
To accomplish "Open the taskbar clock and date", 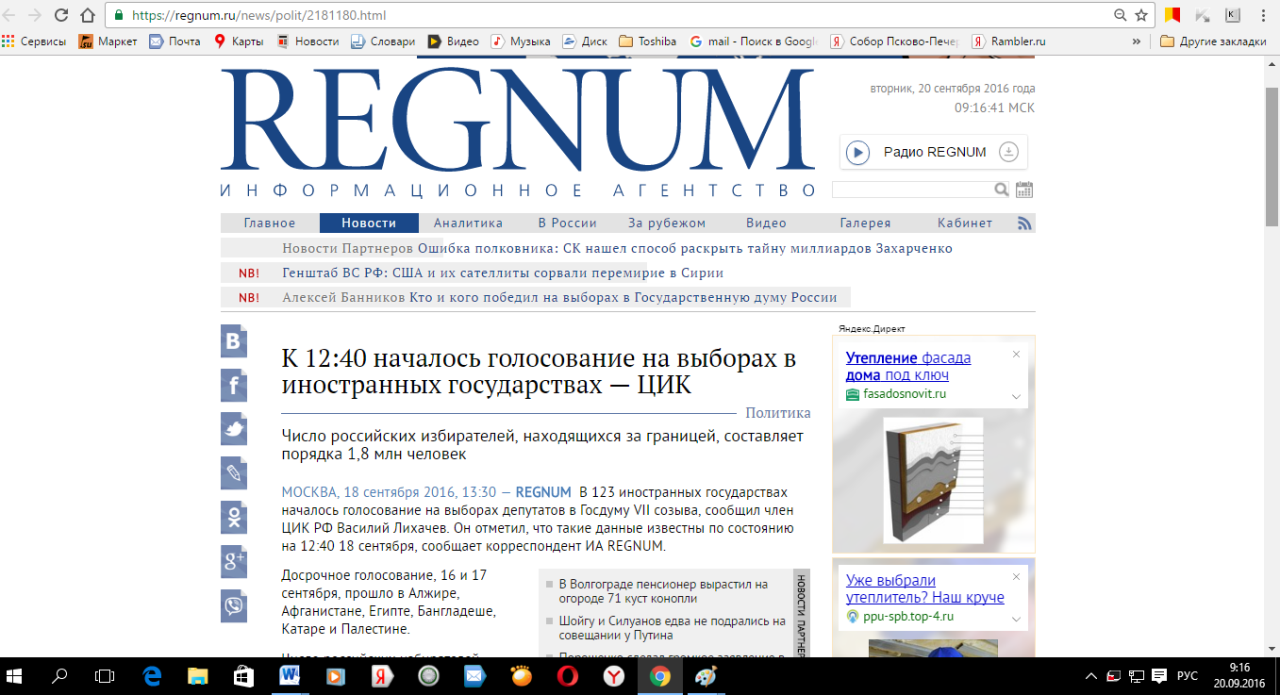I will [x=1240, y=676].
